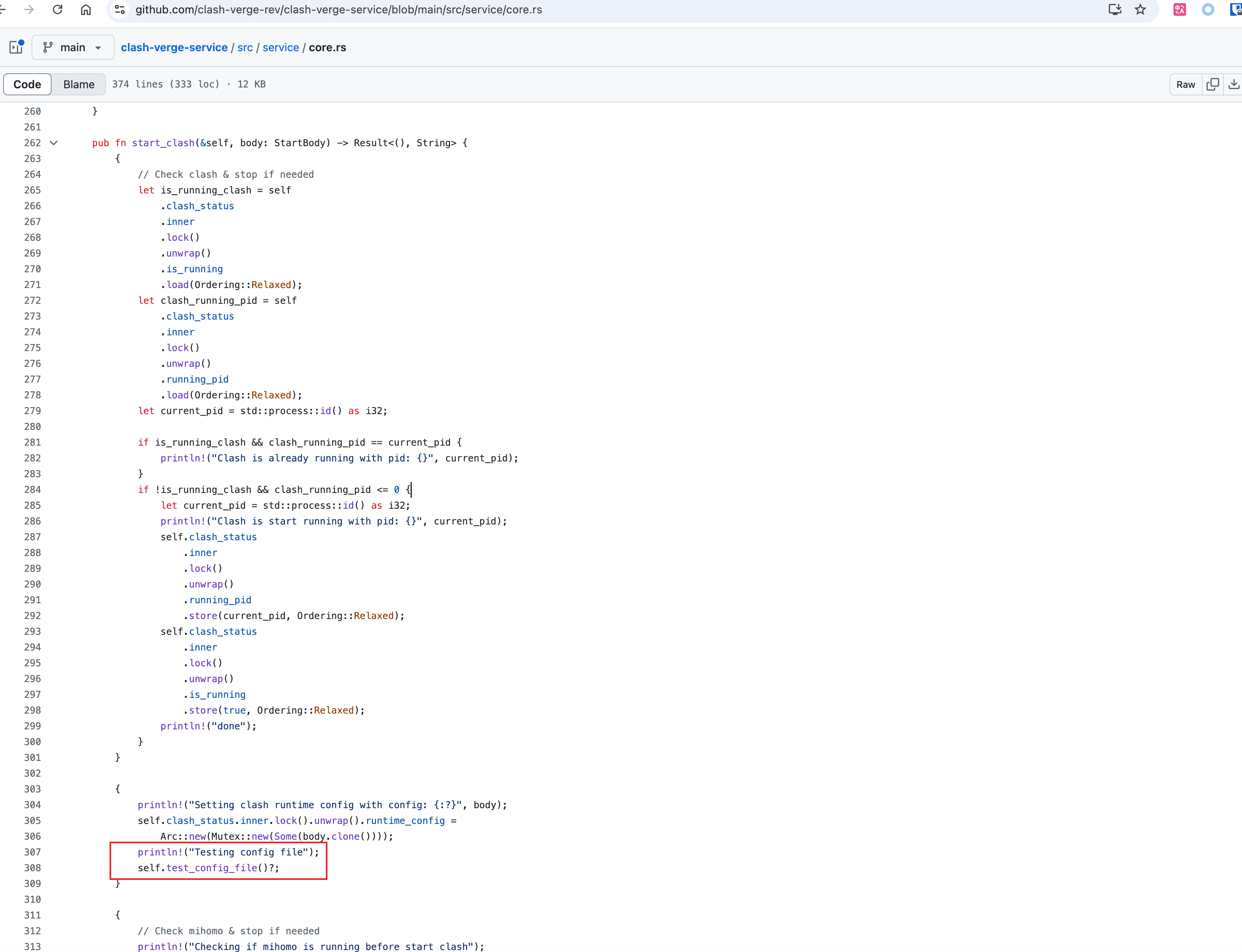Click the install app icon in address bar
The image size is (1242, 952).
(1114, 9)
